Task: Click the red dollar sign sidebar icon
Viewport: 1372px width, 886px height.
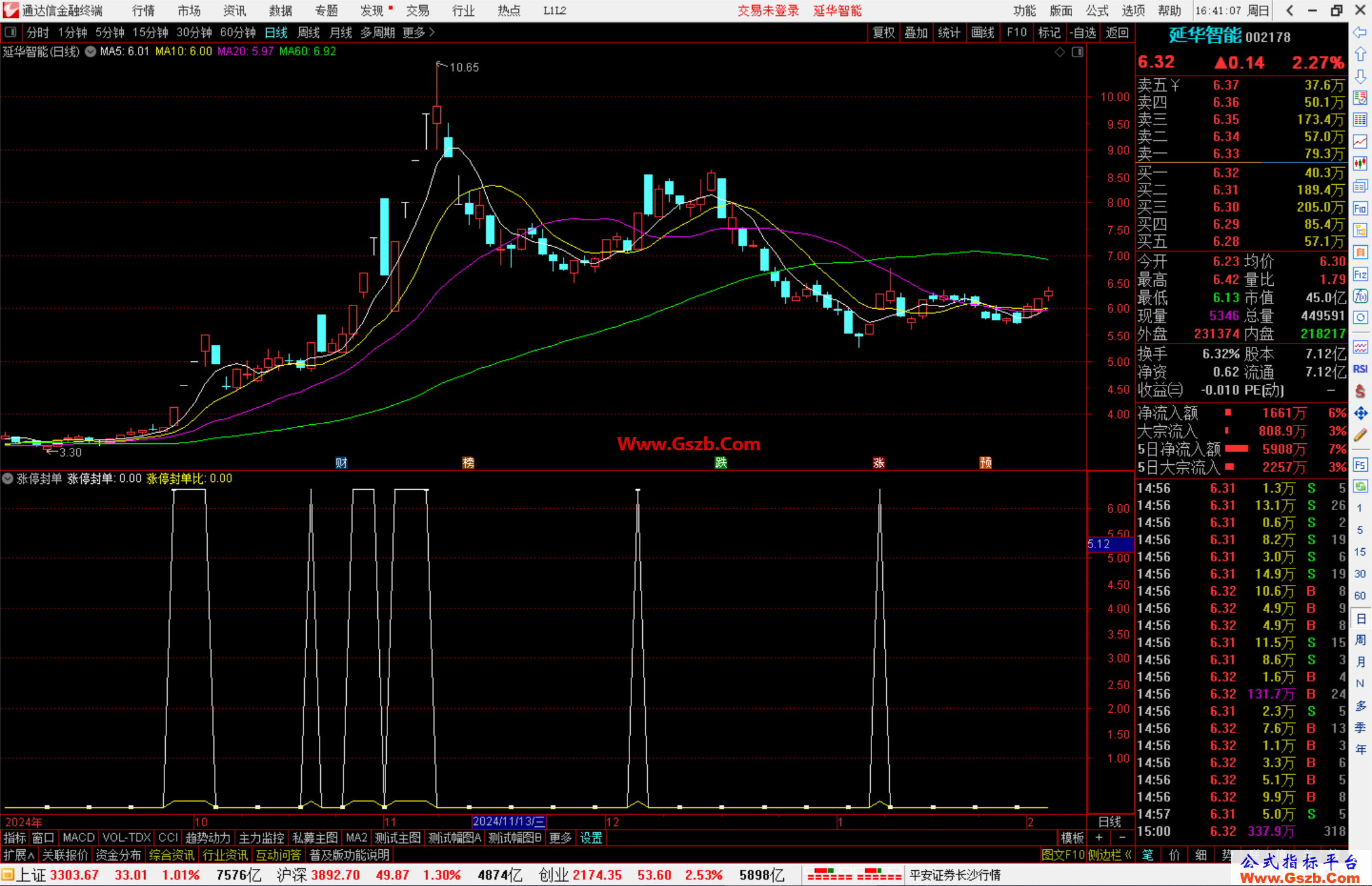Action: [x=1360, y=391]
